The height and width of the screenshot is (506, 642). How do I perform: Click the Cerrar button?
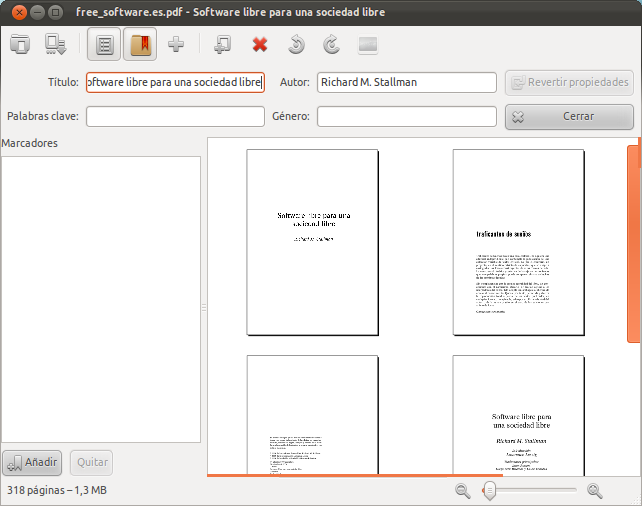569,117
